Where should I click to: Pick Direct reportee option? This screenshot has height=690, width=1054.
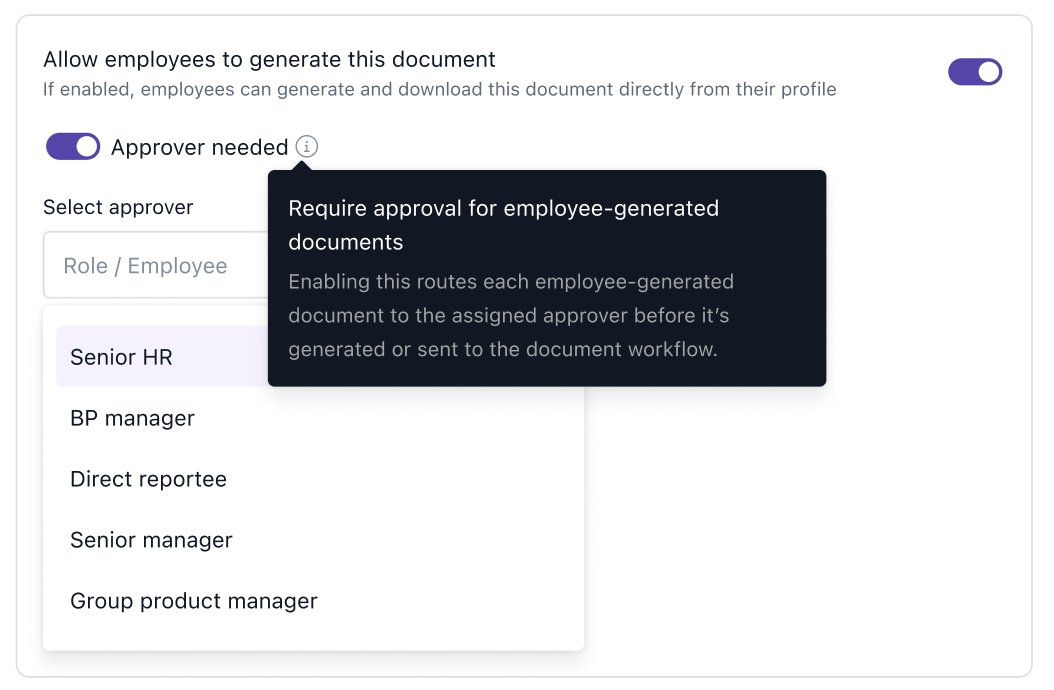pyautogui.click(x=148, y=479)
